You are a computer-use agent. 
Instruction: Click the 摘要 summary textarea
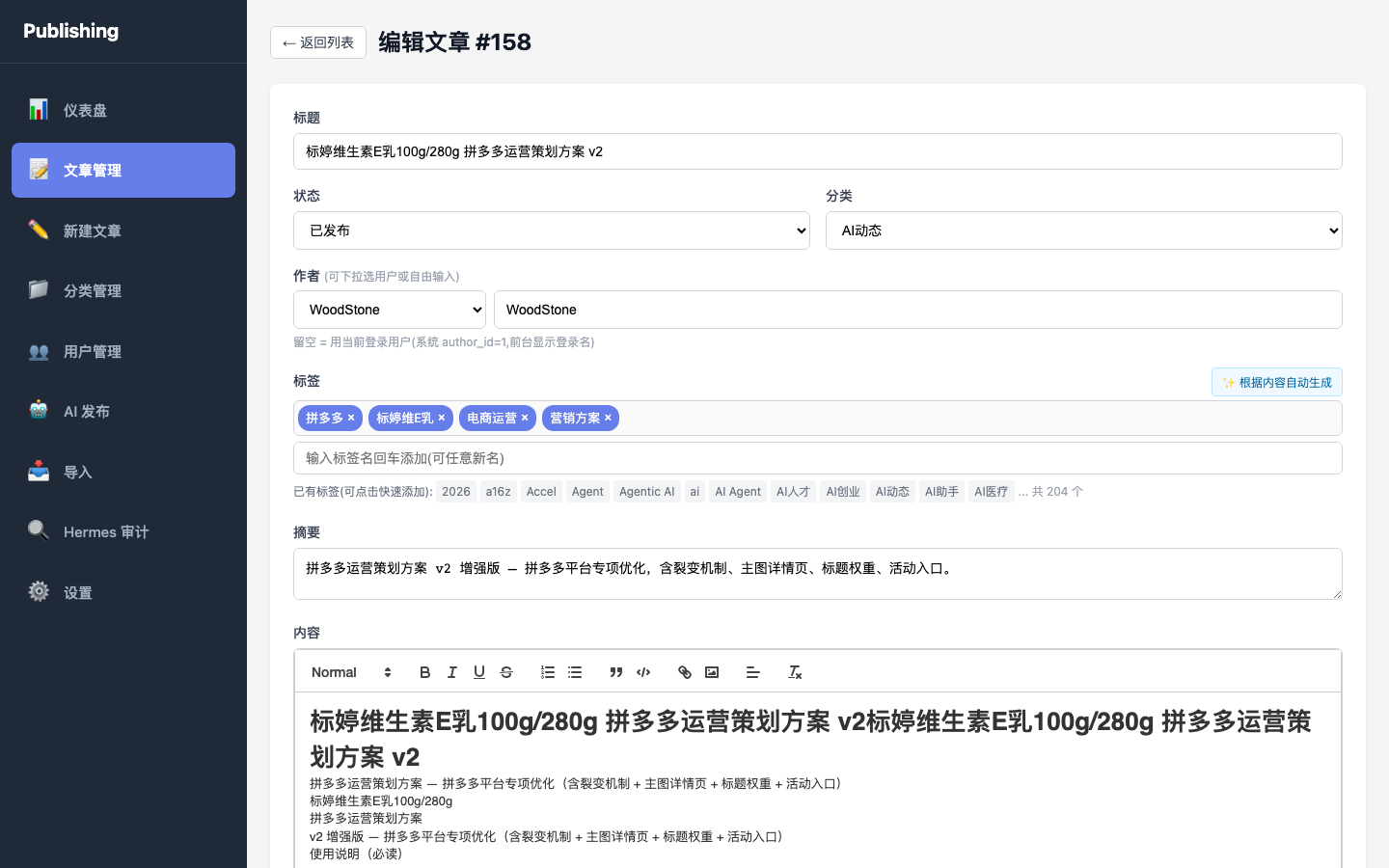(x=818, y=574)
